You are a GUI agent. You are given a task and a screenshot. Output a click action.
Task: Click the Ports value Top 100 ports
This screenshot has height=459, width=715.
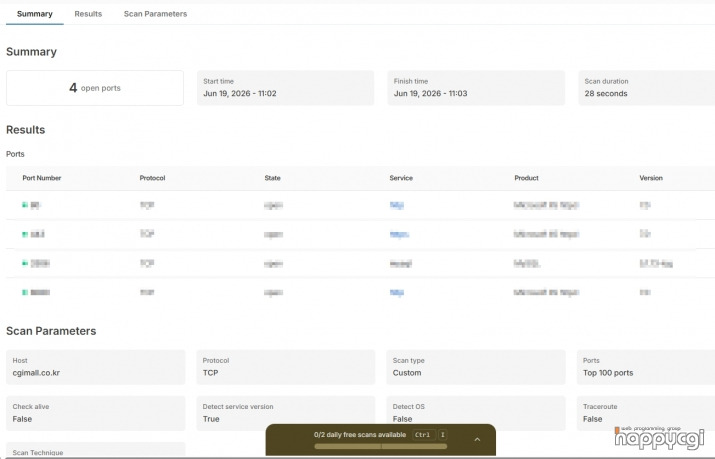[x=608, y=373]
